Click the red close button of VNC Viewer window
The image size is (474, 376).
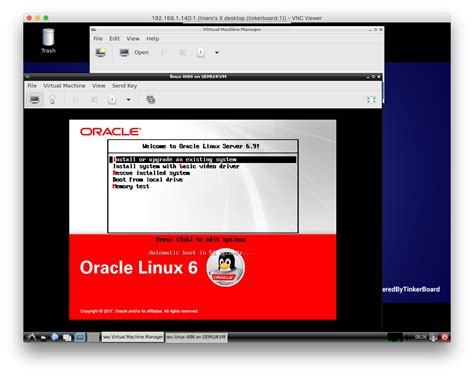click(x=29, y=18)
